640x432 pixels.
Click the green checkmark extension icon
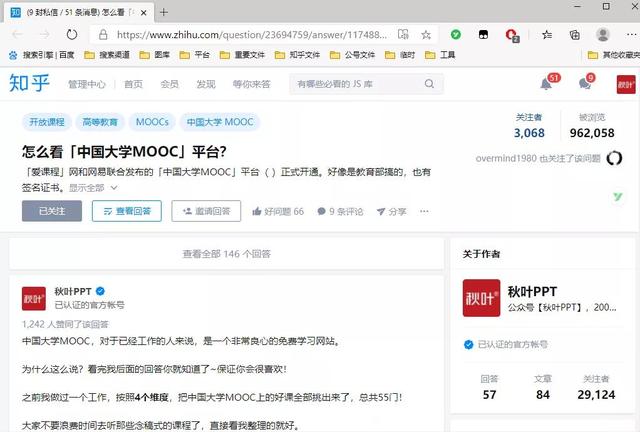456,35
